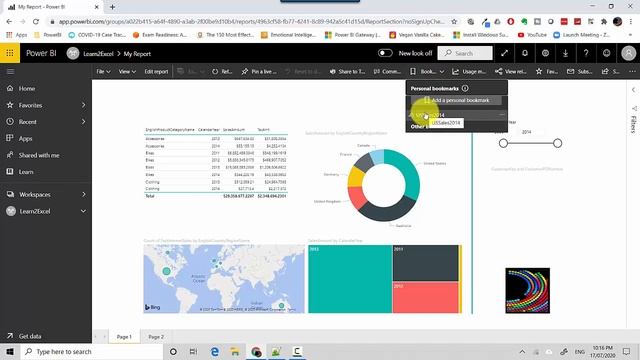The image size is (640, 360).
Task: Switch to the Page 2 tab
Action: pos(156,337)
